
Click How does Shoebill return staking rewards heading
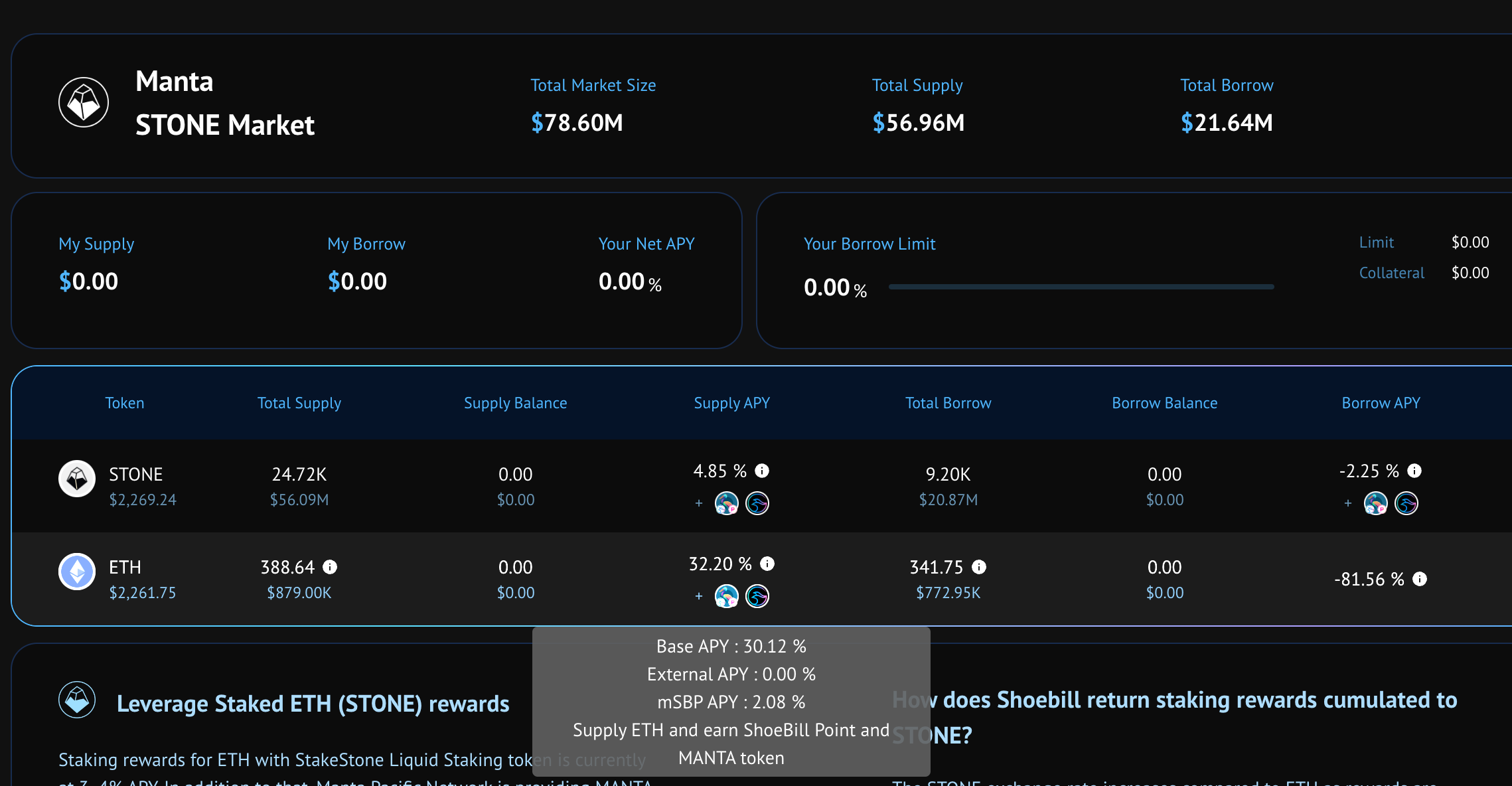tap(1175, 718)
